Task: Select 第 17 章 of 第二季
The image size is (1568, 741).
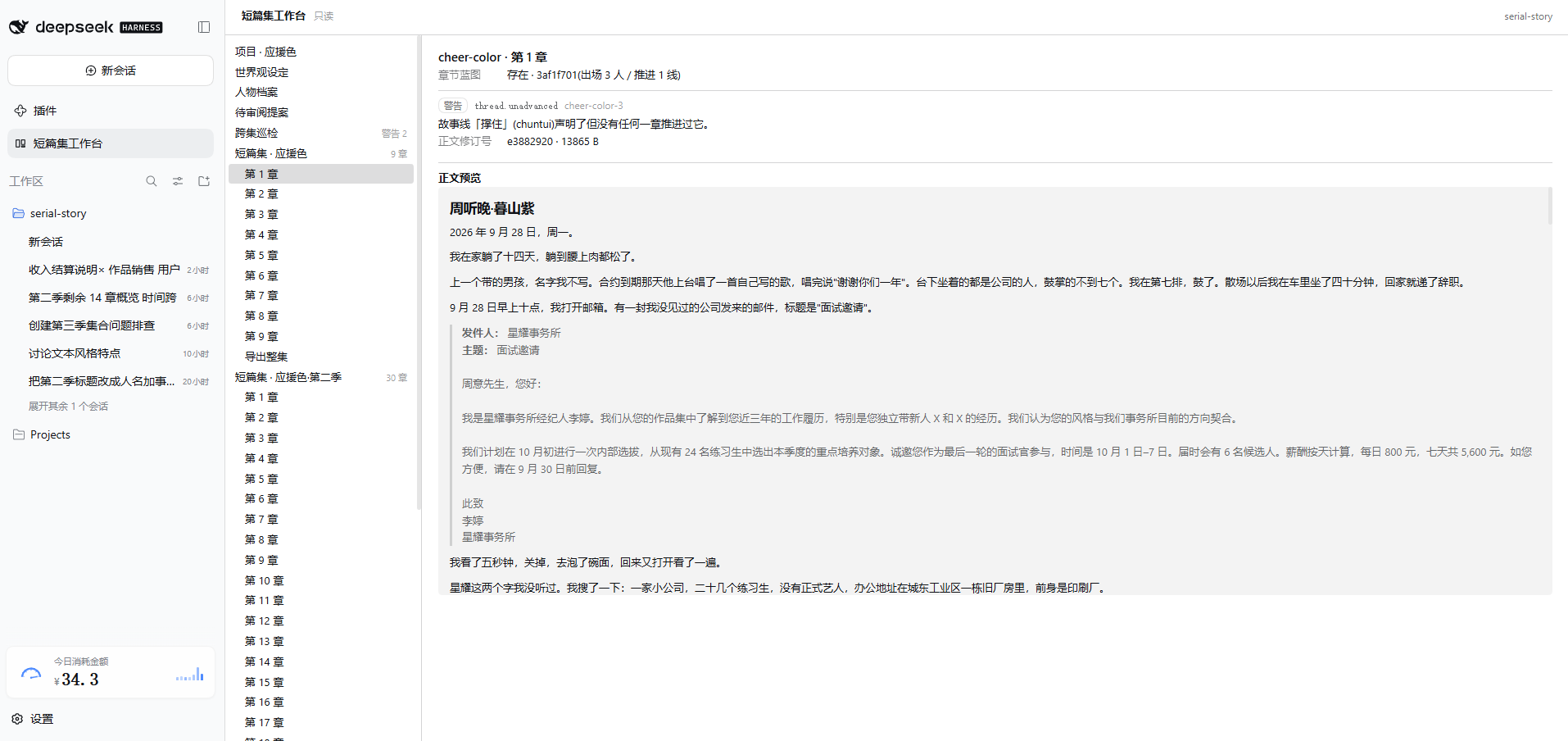Action: tap(321, 722)
